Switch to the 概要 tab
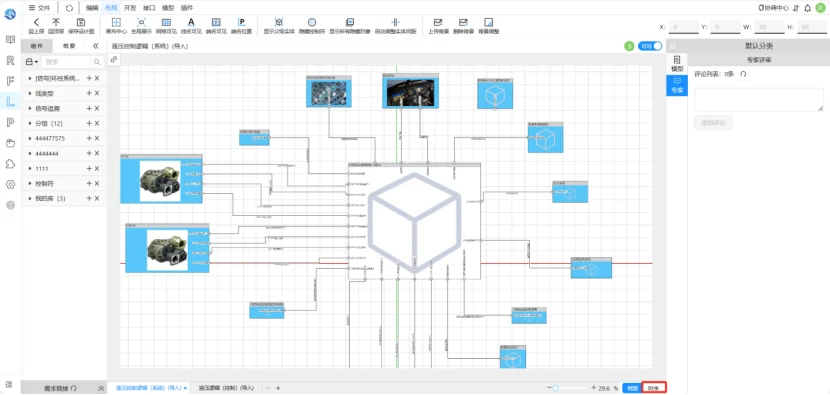 [69, 46]
